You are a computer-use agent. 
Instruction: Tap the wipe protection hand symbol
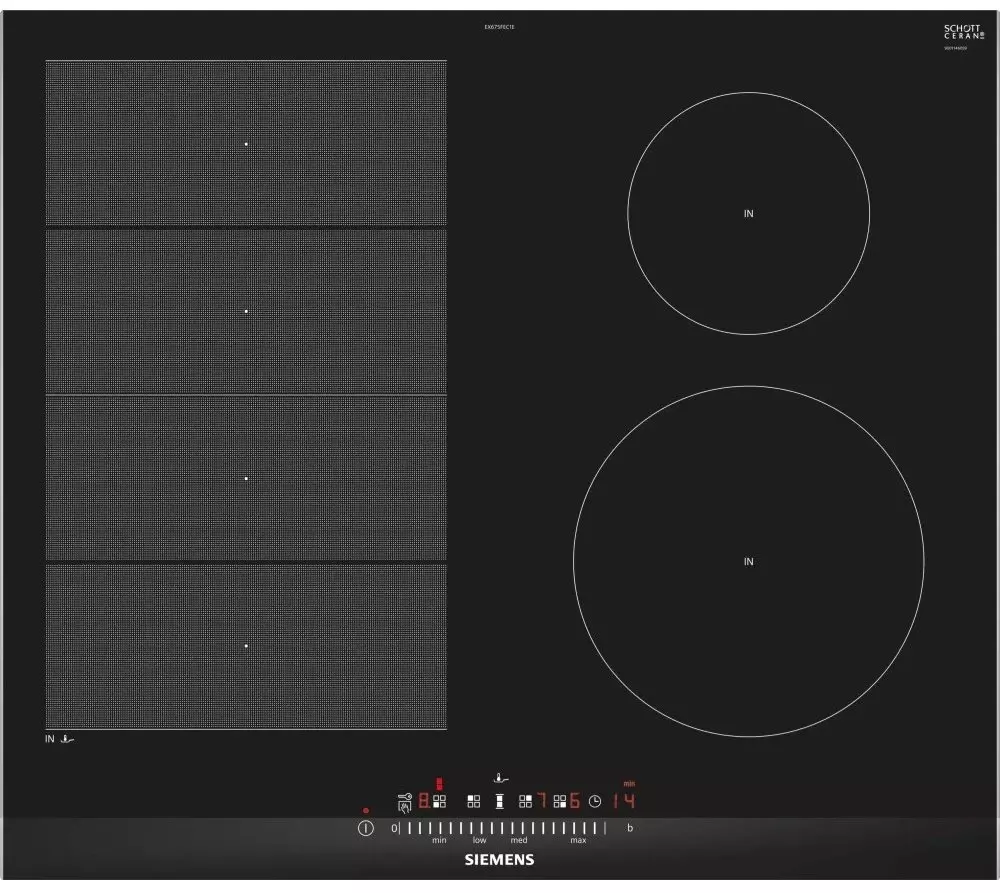point(404,808)
